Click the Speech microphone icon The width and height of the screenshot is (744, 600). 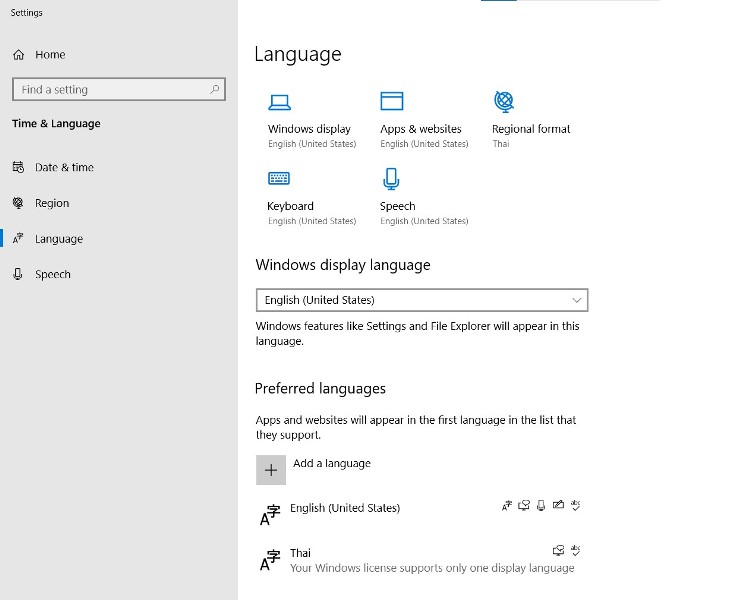click(391, 179)
